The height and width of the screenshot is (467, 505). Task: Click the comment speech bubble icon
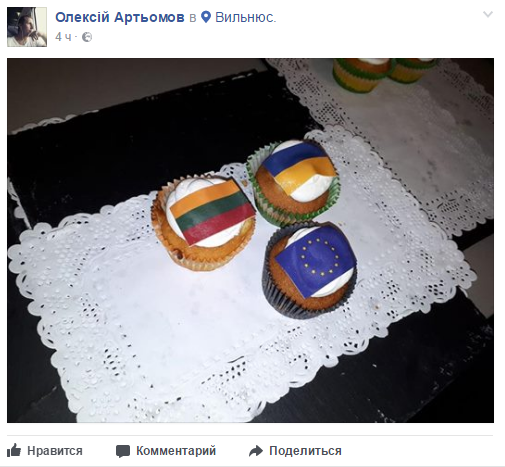(x=123, y=451)
